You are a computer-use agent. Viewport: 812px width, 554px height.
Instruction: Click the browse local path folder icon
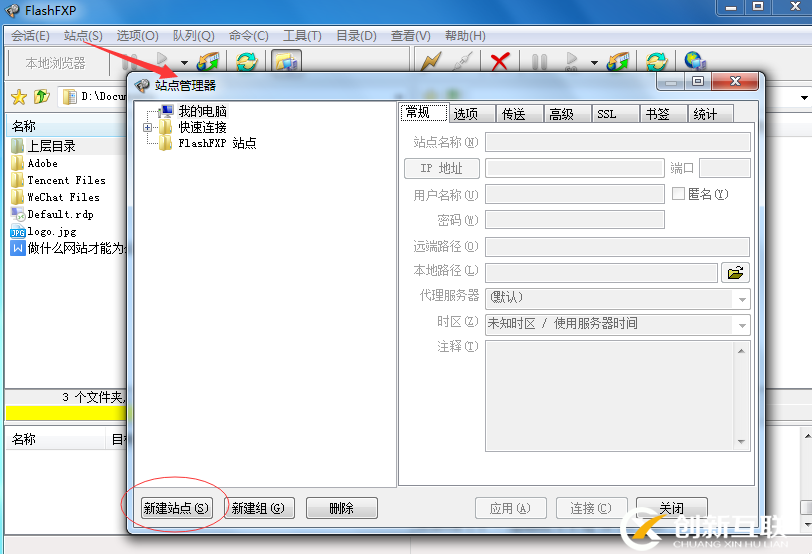point(735,272)
